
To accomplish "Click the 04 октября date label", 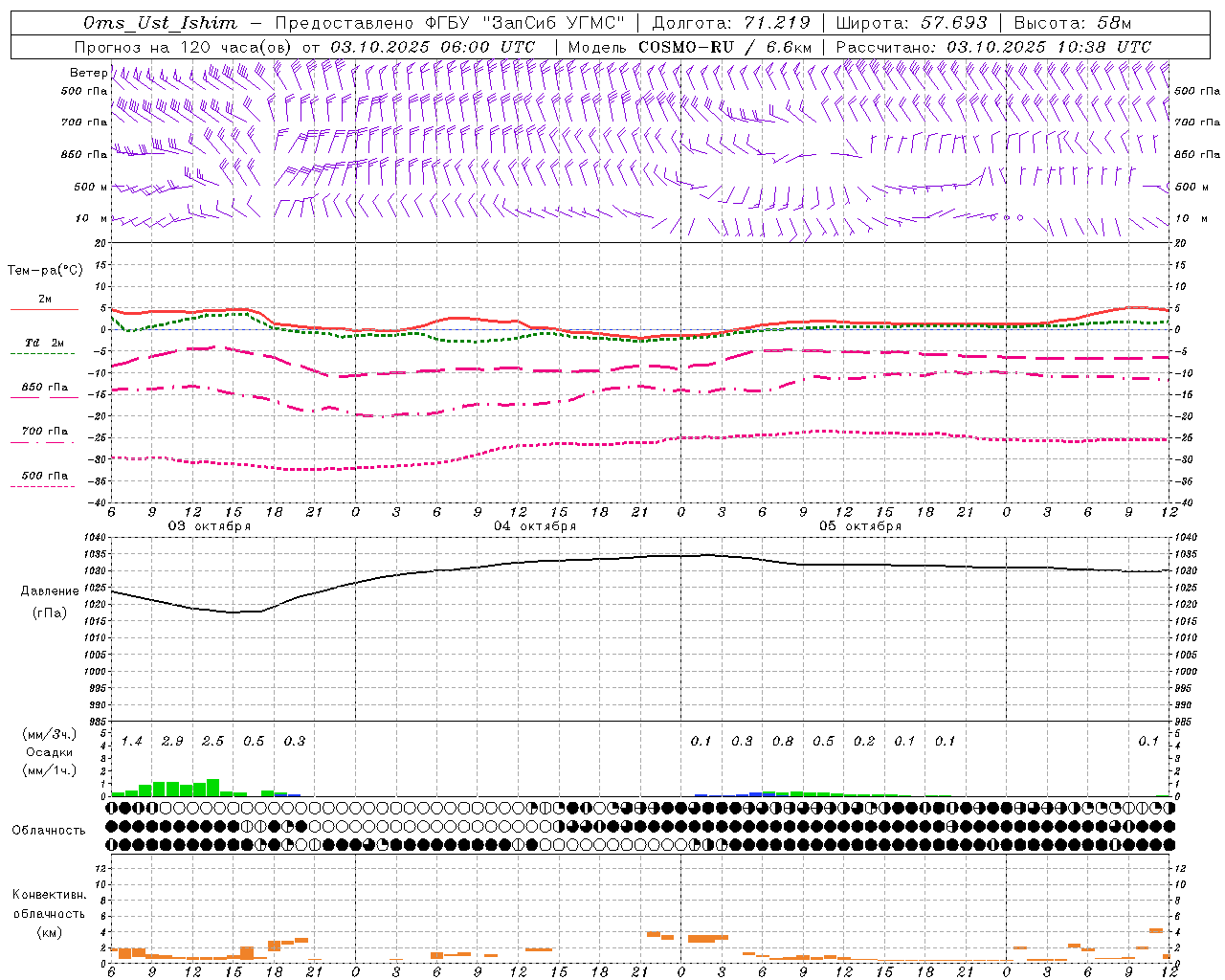I will 535,526.
